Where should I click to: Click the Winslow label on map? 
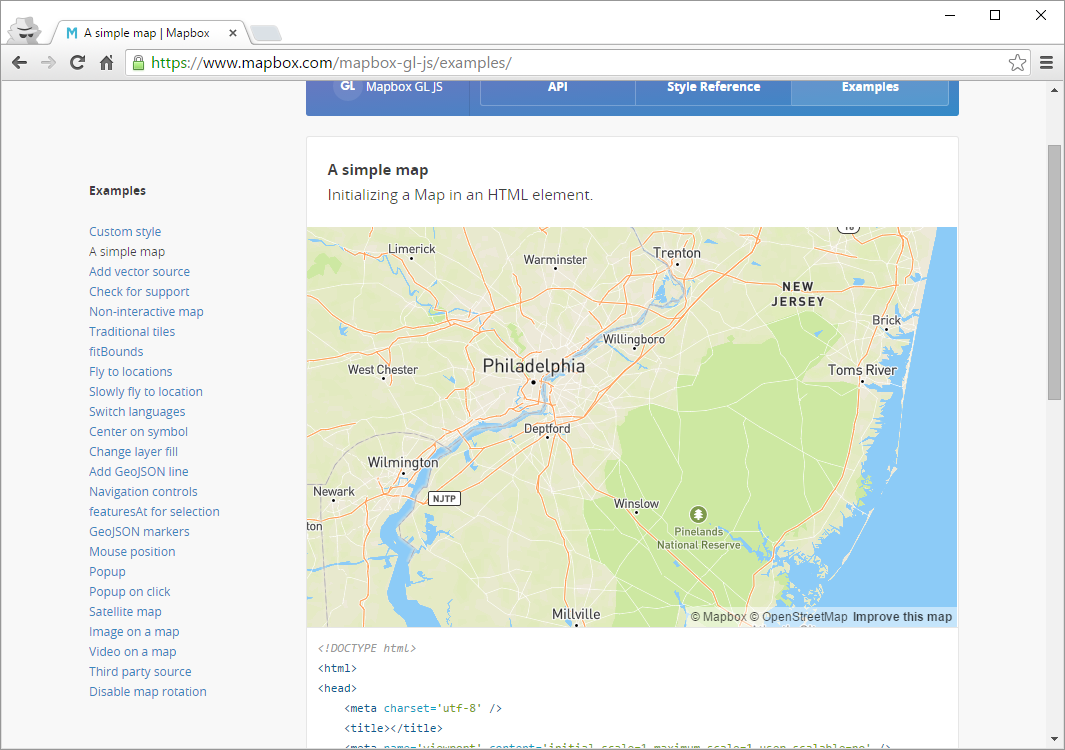(636, 504)
